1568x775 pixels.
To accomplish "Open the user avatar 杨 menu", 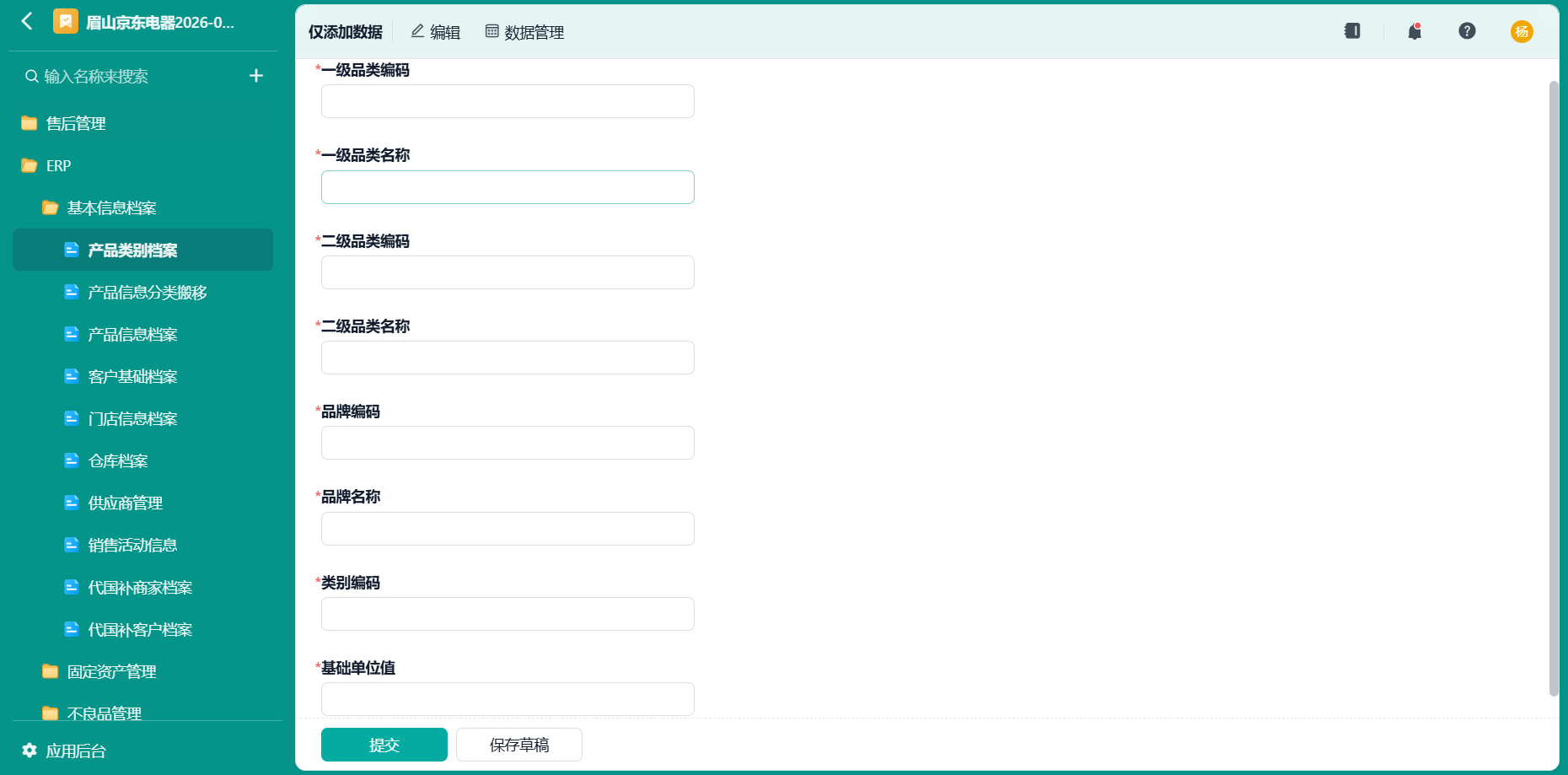I will (1522, 31).
